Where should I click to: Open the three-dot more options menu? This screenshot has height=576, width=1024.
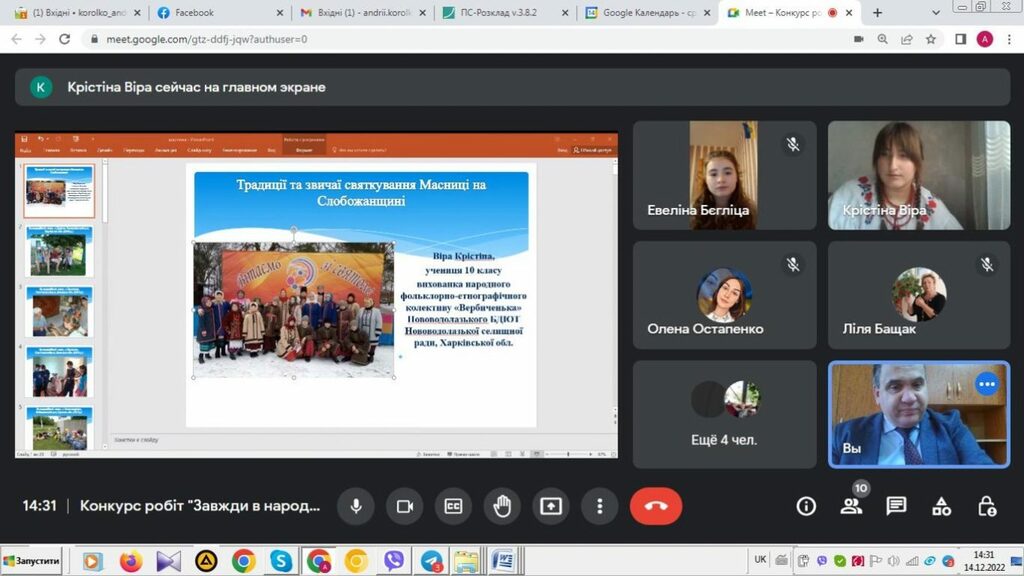coord(599,506)
